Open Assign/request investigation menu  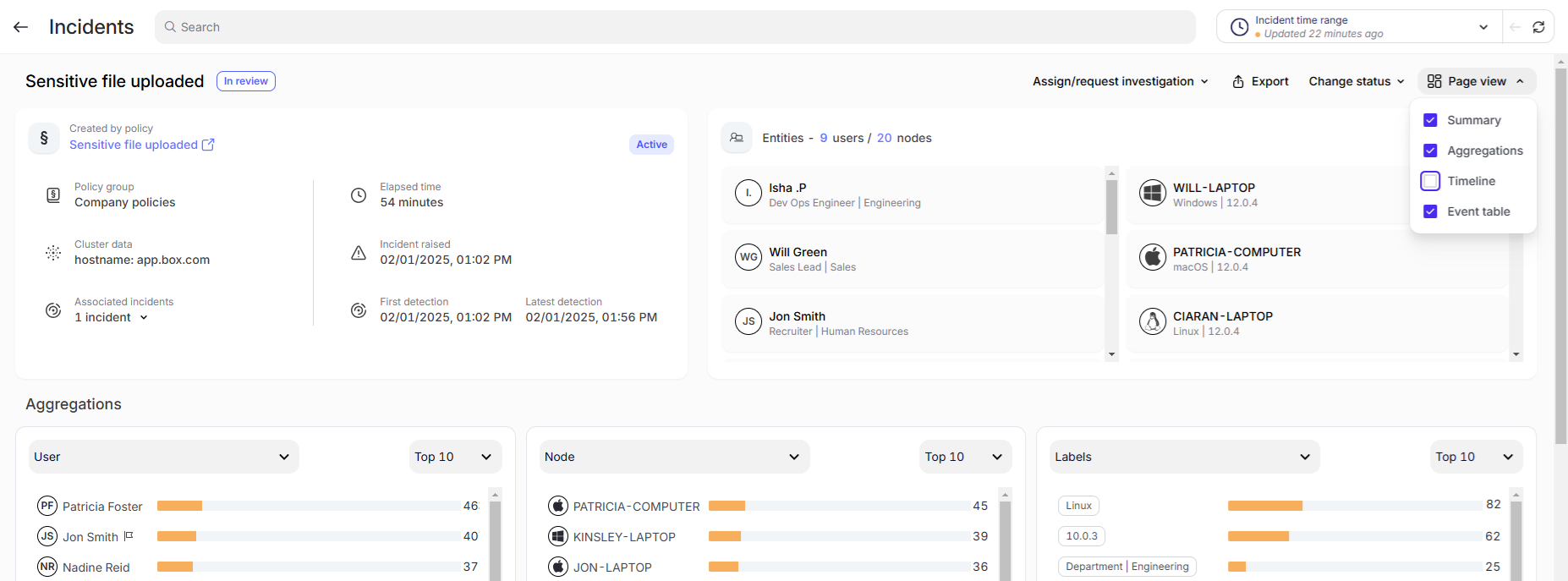1120,81
